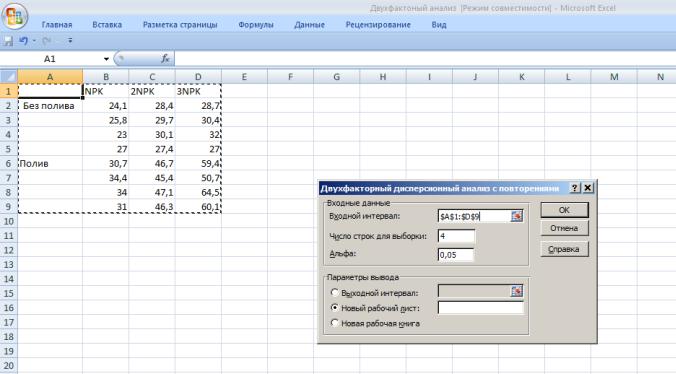This screenshot has height=374, width=676.
Task: Select Выходной интервал radio button
Action: pyautogui.click(x=335, y=293)
